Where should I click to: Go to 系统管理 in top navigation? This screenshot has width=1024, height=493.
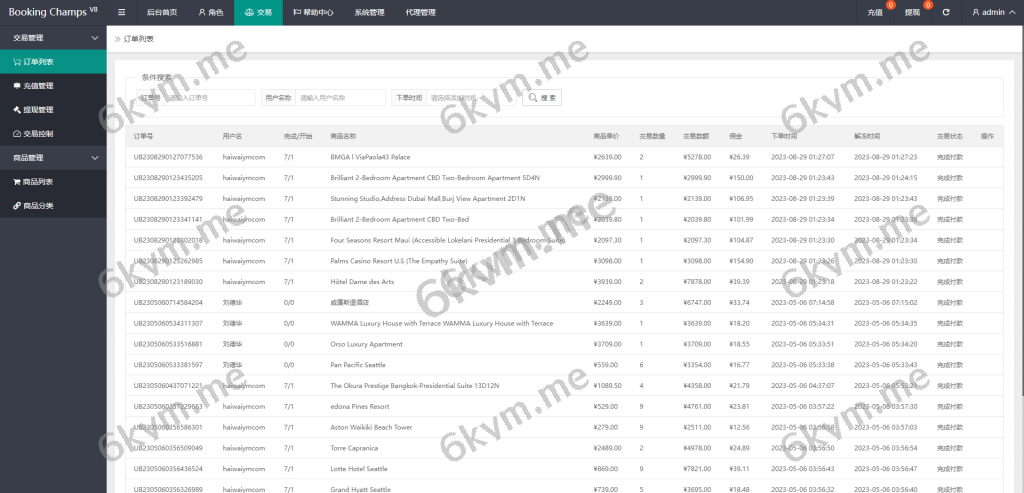[x=369, y=12]
